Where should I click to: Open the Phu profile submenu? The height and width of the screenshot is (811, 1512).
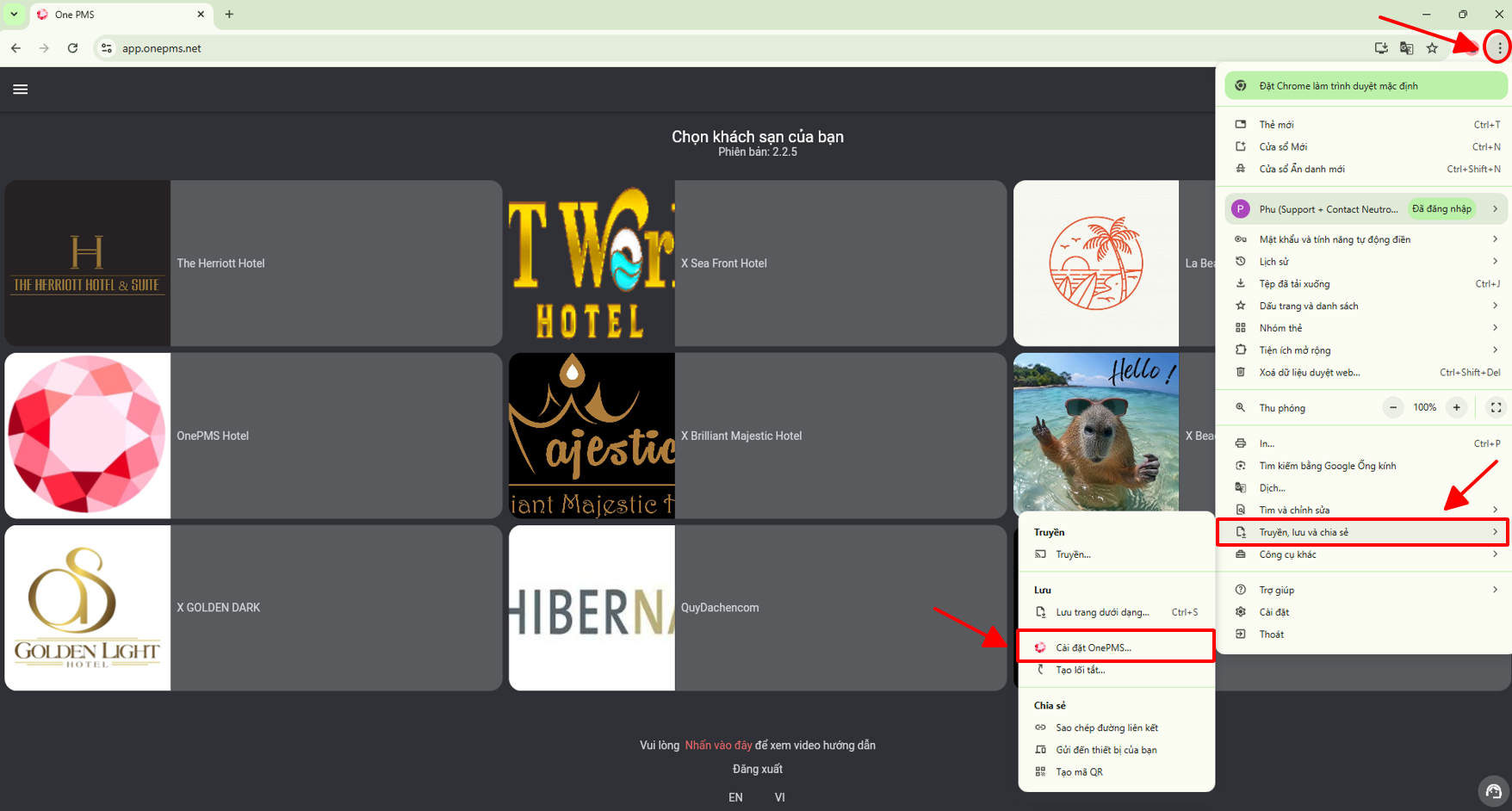click(x=1366, y=209)
